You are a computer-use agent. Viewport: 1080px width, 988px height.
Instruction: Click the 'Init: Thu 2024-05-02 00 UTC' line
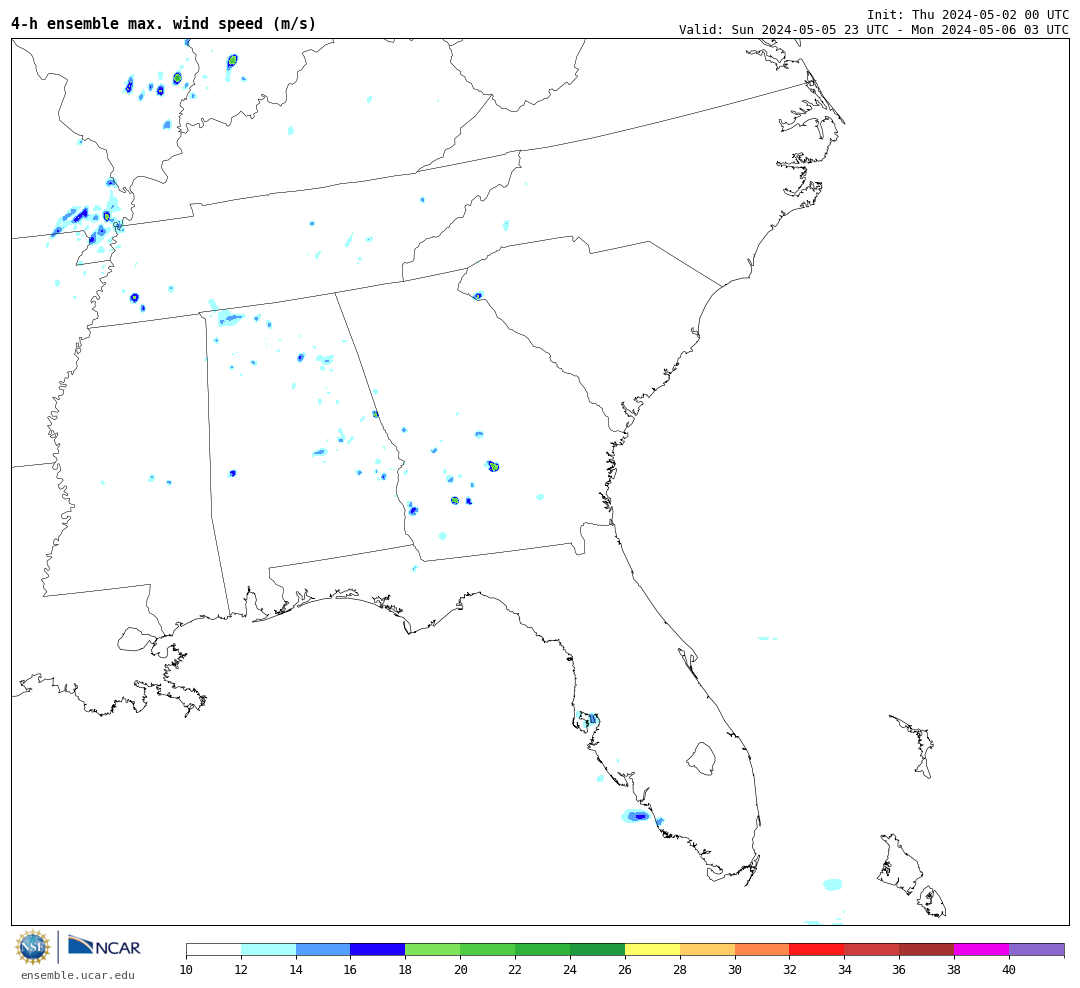coord(968,14)
